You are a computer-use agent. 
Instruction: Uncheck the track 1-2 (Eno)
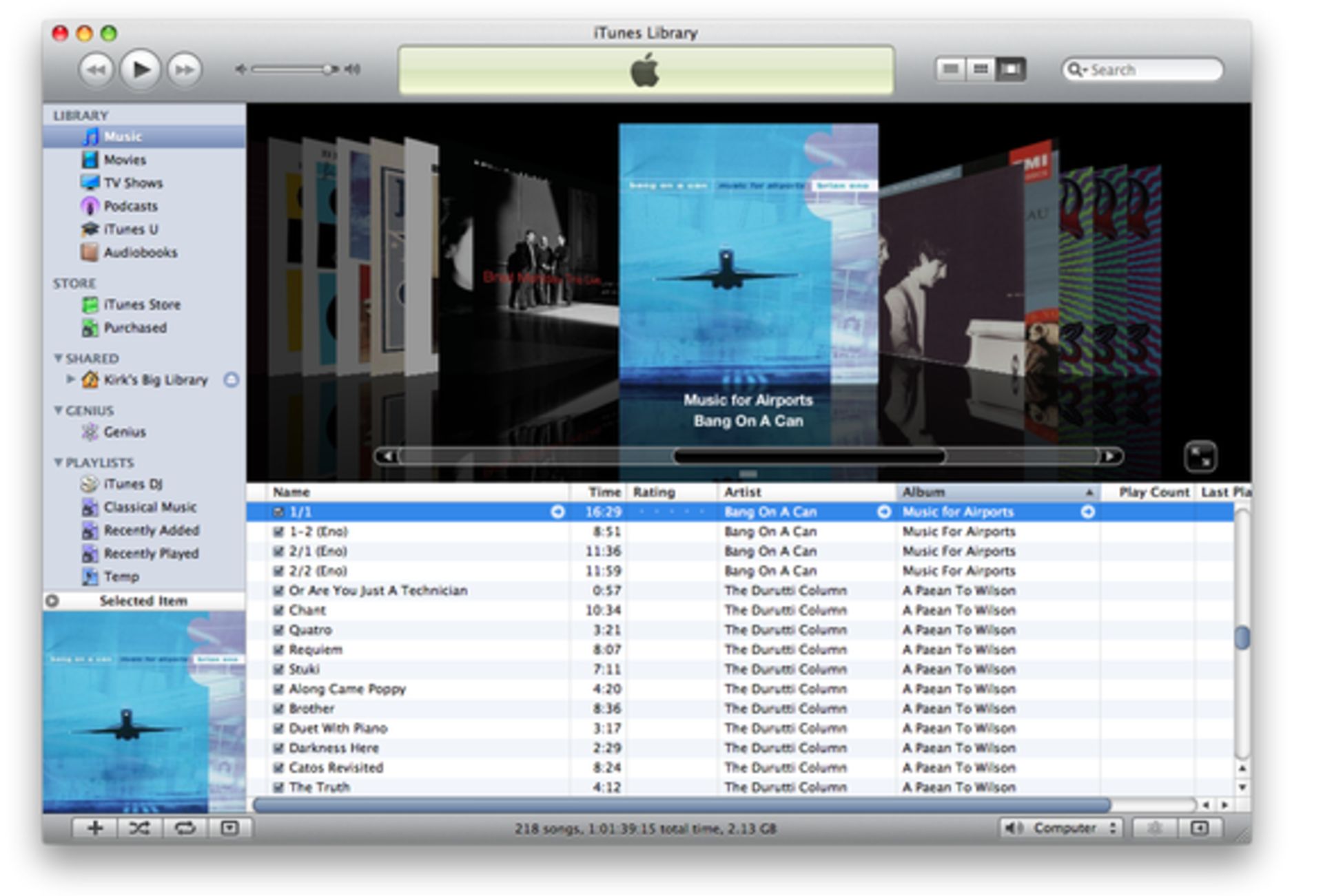pos(277,531)
